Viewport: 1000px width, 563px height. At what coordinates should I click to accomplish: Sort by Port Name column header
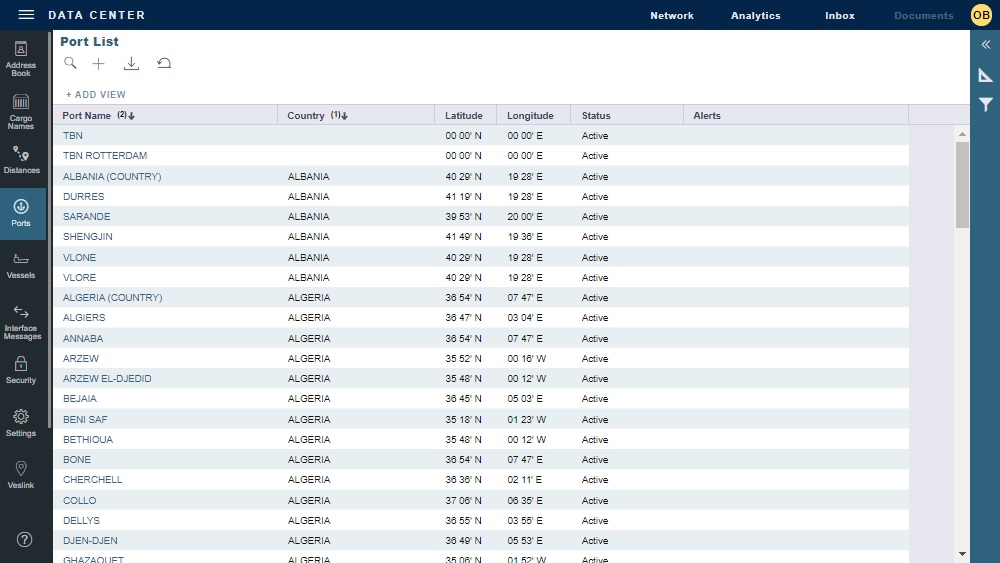click(87, 116)
